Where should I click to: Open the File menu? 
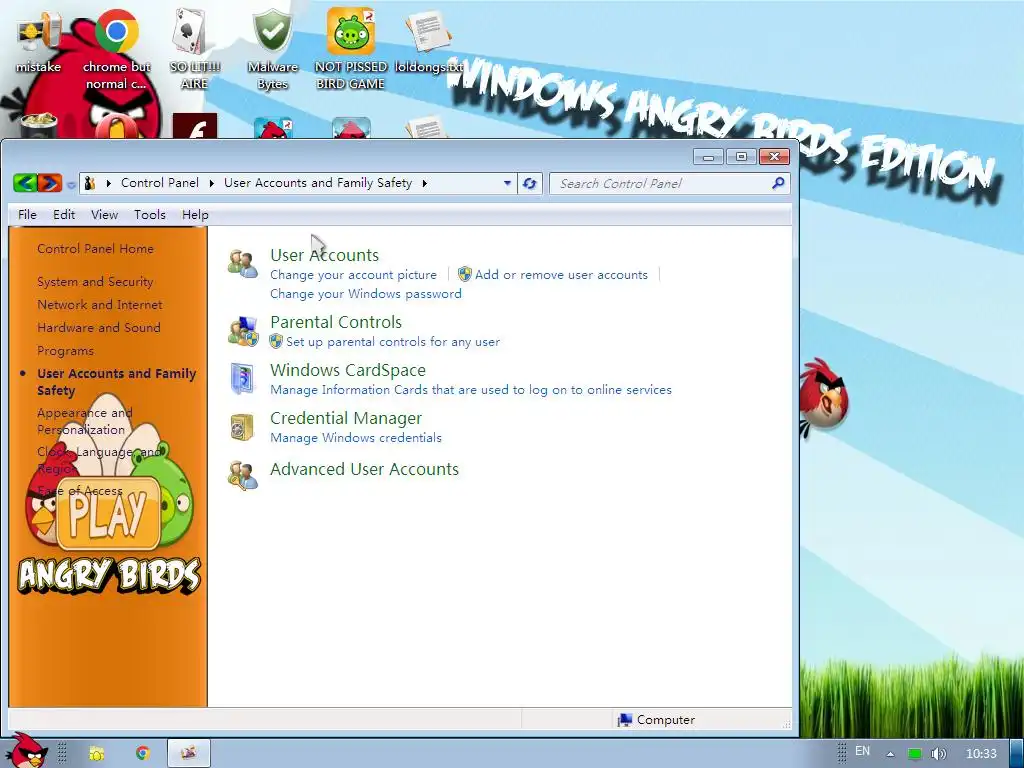27,215
